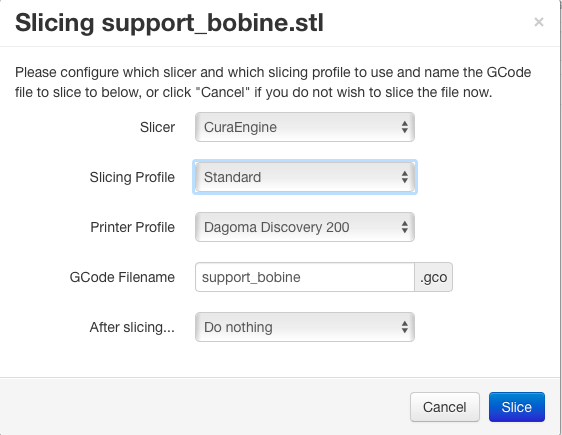Click the up-down arrows on After slicing select

click(405, 327)
